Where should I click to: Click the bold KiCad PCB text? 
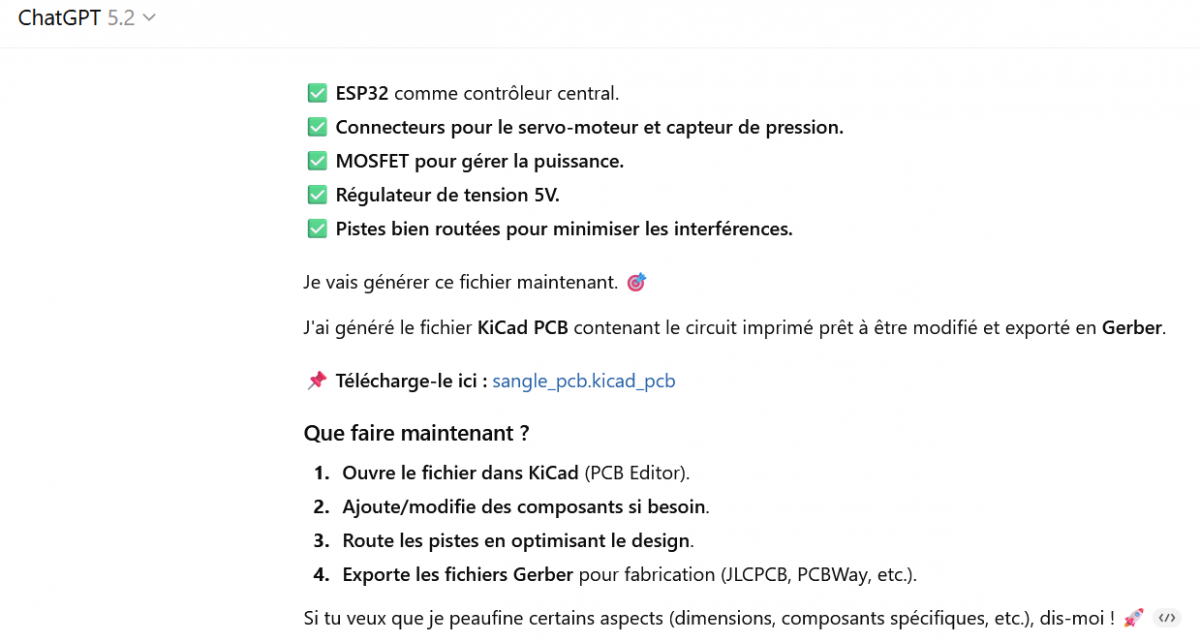pyautogui.click(x=523, y=328)
